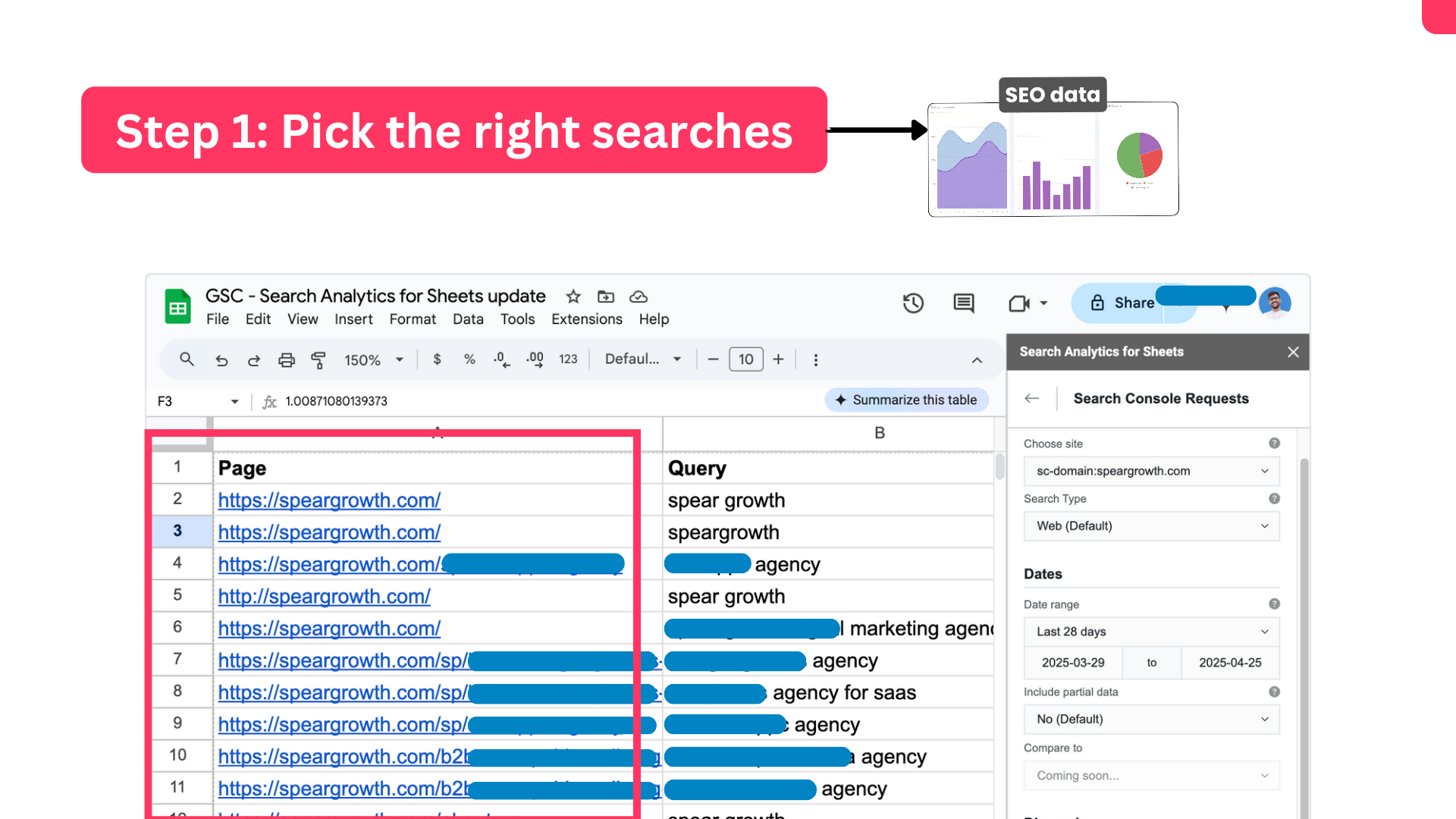Open the Extensions menu
This screenshot has height=819, width=1456.
point(587,319)
